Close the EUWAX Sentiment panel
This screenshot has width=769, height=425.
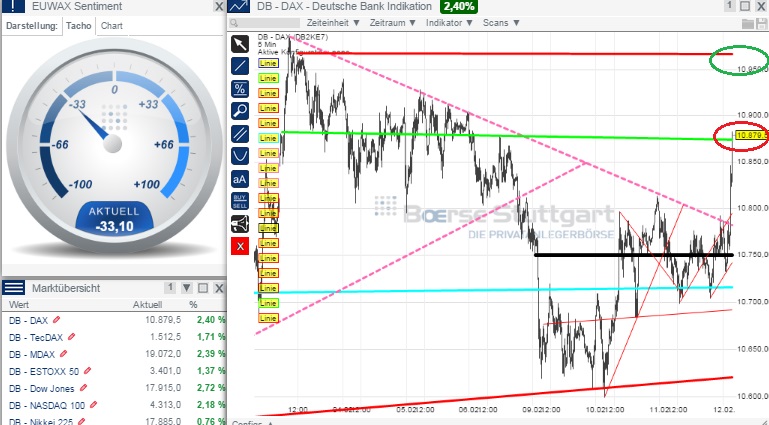219,6
